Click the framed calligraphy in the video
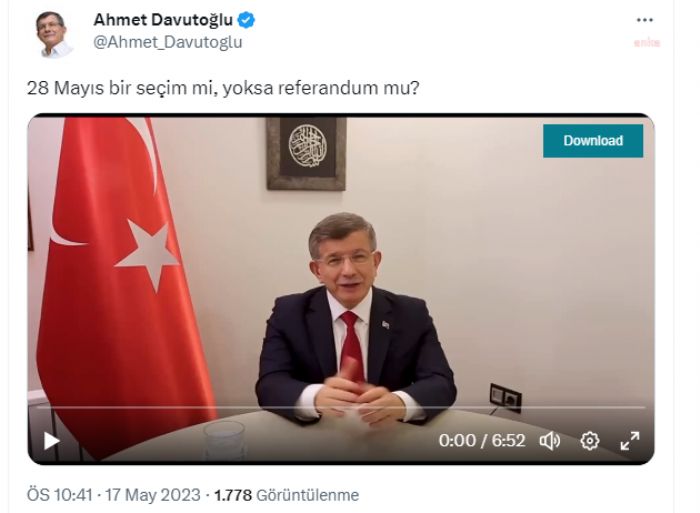700x513 pixels. [307, 154]
